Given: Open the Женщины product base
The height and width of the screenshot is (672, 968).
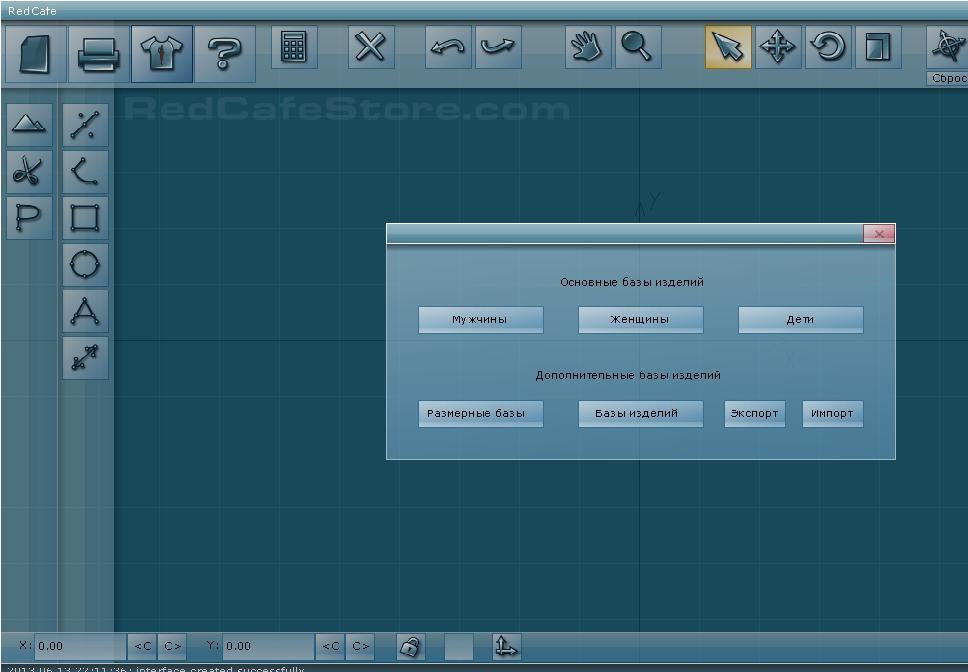Looking at the screenshot, I should [641, 320].
